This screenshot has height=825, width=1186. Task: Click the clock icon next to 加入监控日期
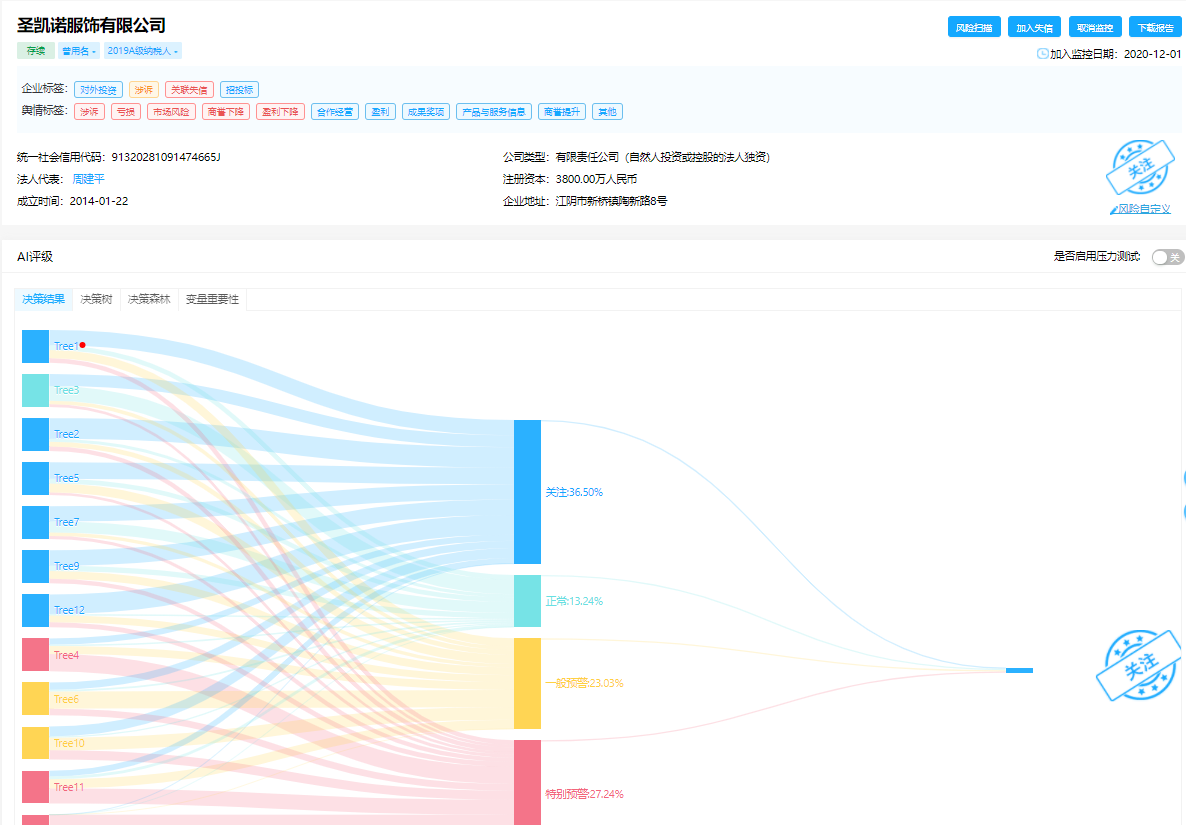(x=1042, y=54)
